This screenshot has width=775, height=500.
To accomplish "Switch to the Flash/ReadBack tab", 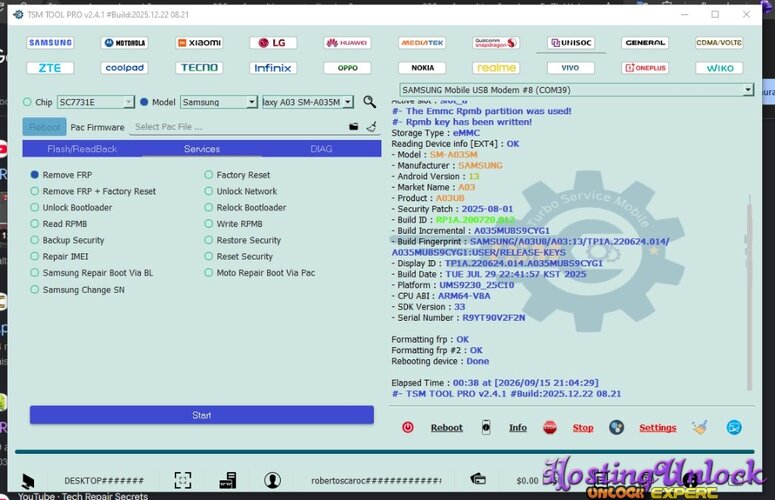I will tap(82, 149).
